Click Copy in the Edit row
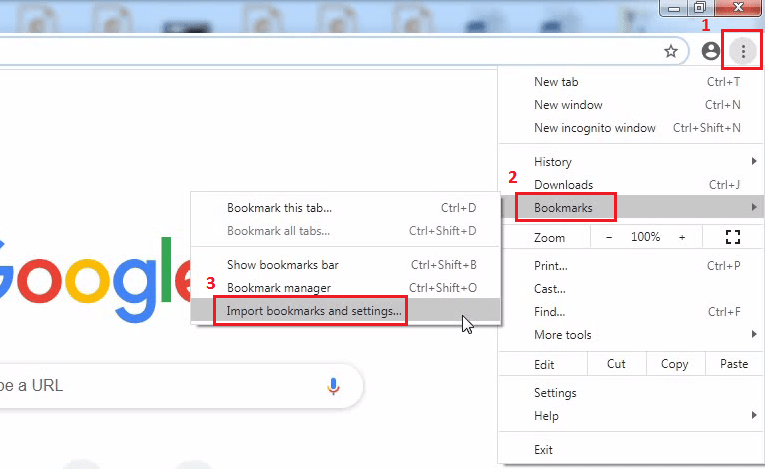 (675, 364)
